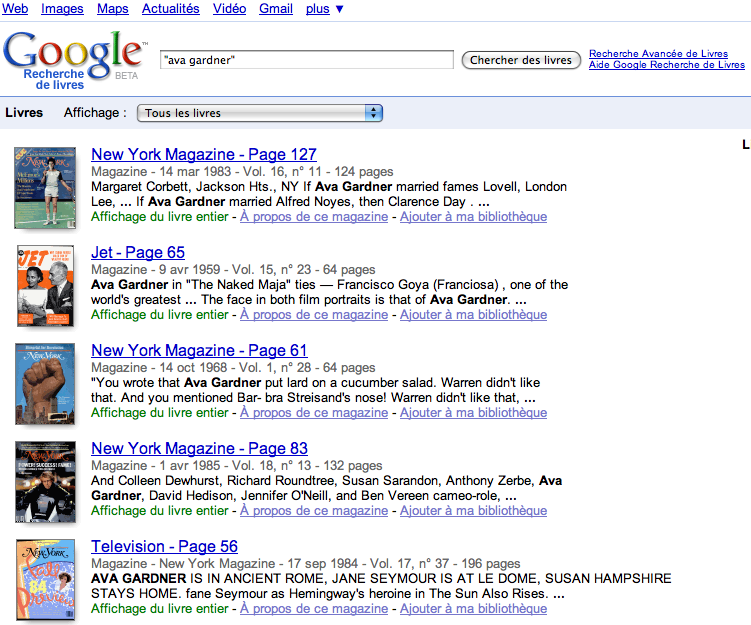
Task: Add New York Magazine Page 61 to bibliothèque
Action: click(474, 412)
